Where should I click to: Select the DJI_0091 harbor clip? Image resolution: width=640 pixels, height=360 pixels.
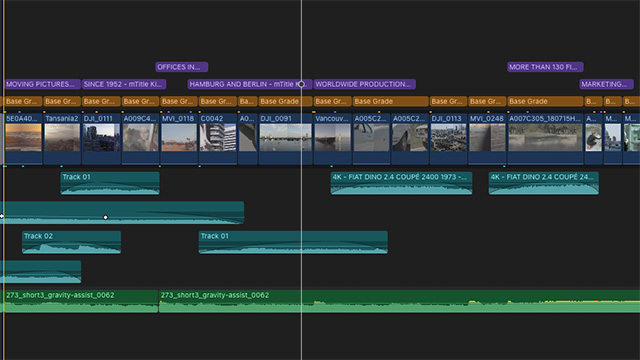coord(286,139)
